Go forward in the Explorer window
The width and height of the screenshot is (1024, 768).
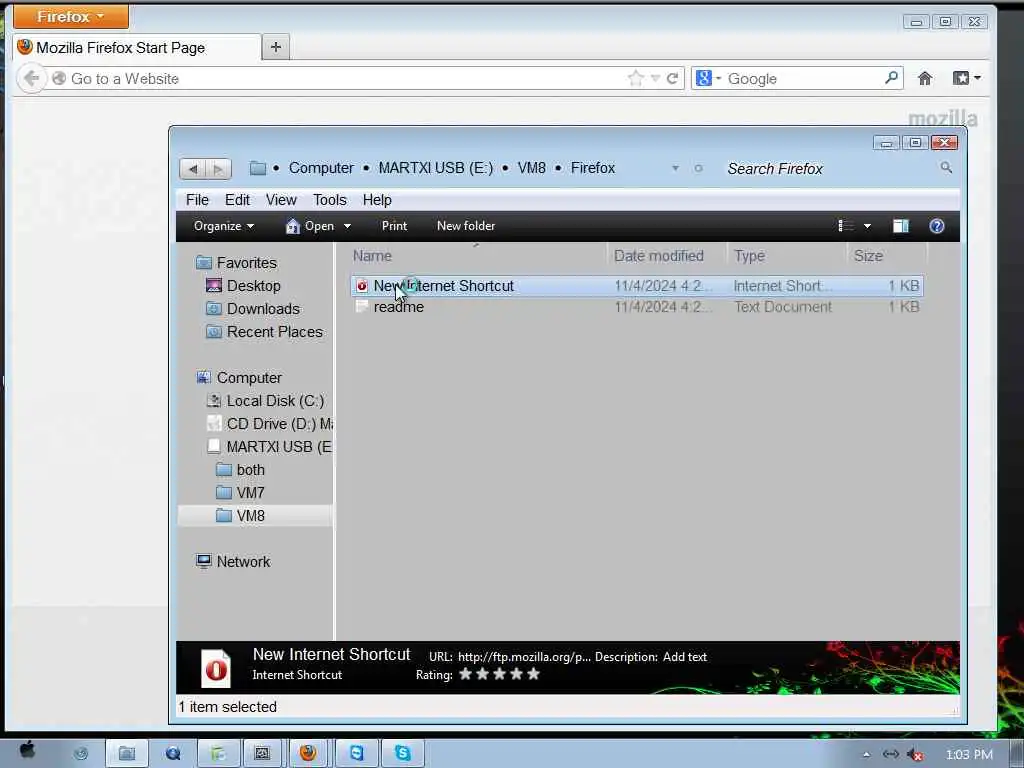tap(219, 168)
